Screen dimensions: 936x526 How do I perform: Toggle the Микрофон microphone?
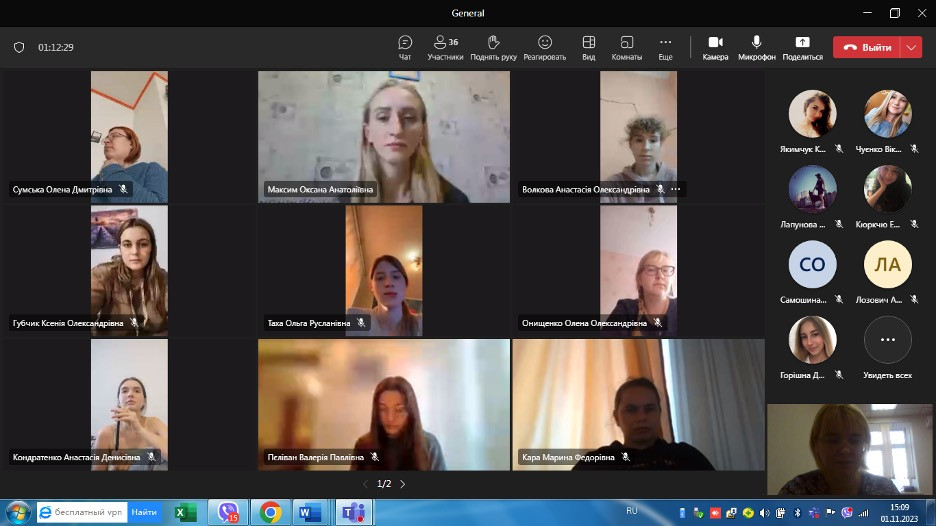pyautogui.click(x=756, y=47)
